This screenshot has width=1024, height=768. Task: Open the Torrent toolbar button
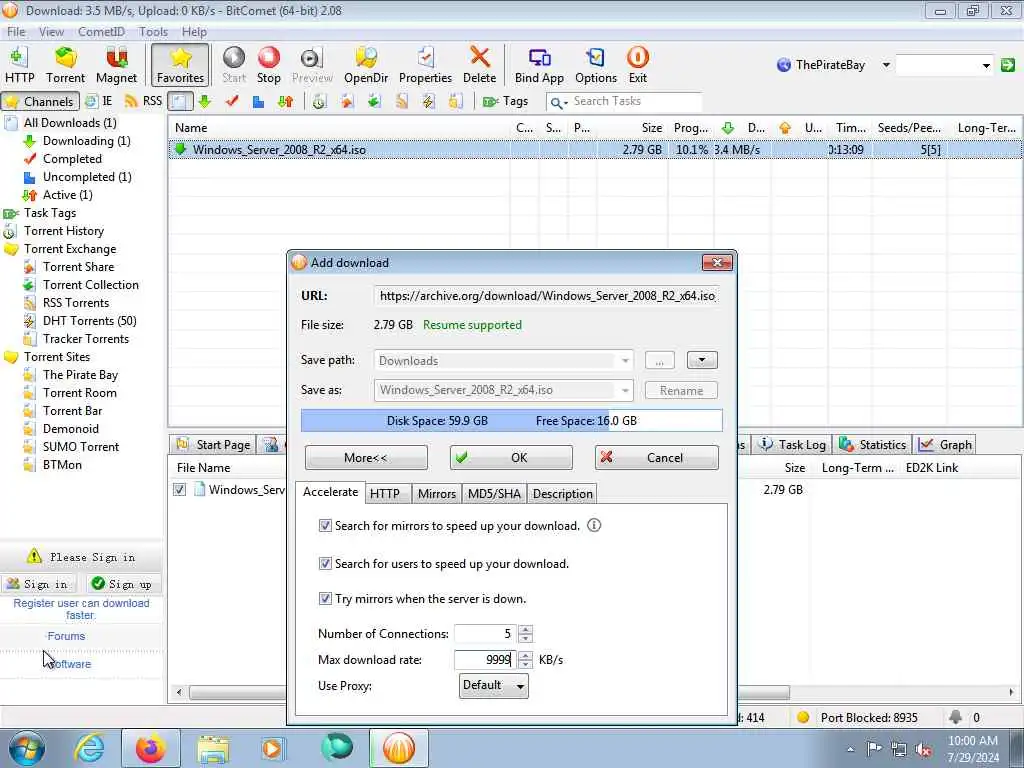pos(65,65)
